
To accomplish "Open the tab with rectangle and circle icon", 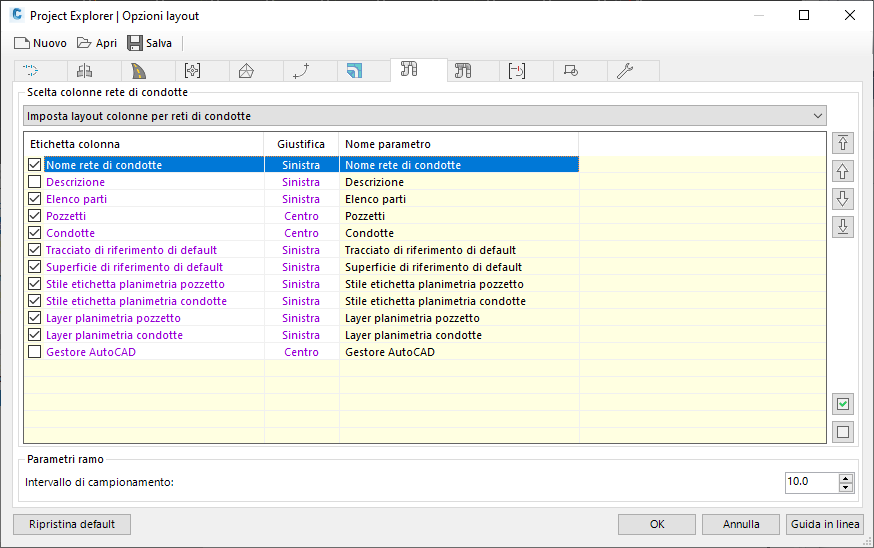I will tap(571, 71).
